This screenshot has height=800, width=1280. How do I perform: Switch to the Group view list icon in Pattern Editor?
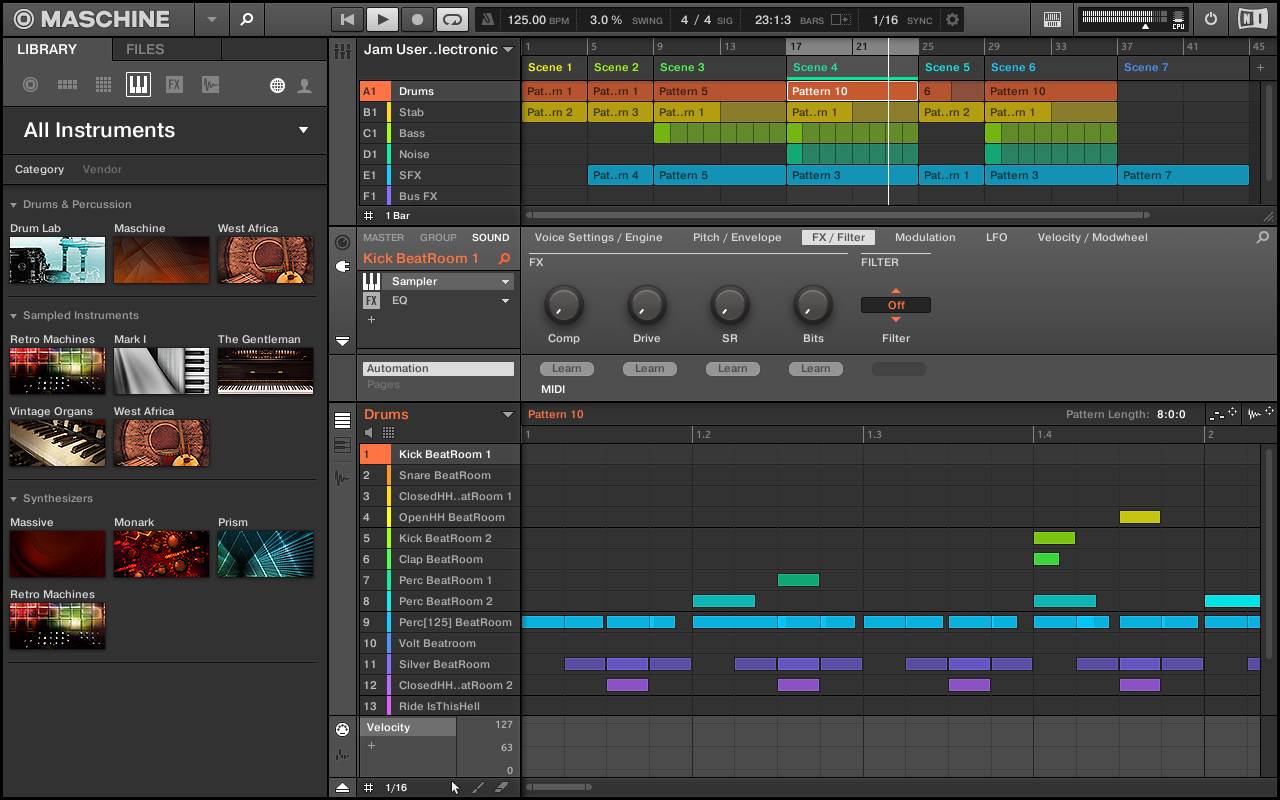pyautogui.click(x=343, y=420)
